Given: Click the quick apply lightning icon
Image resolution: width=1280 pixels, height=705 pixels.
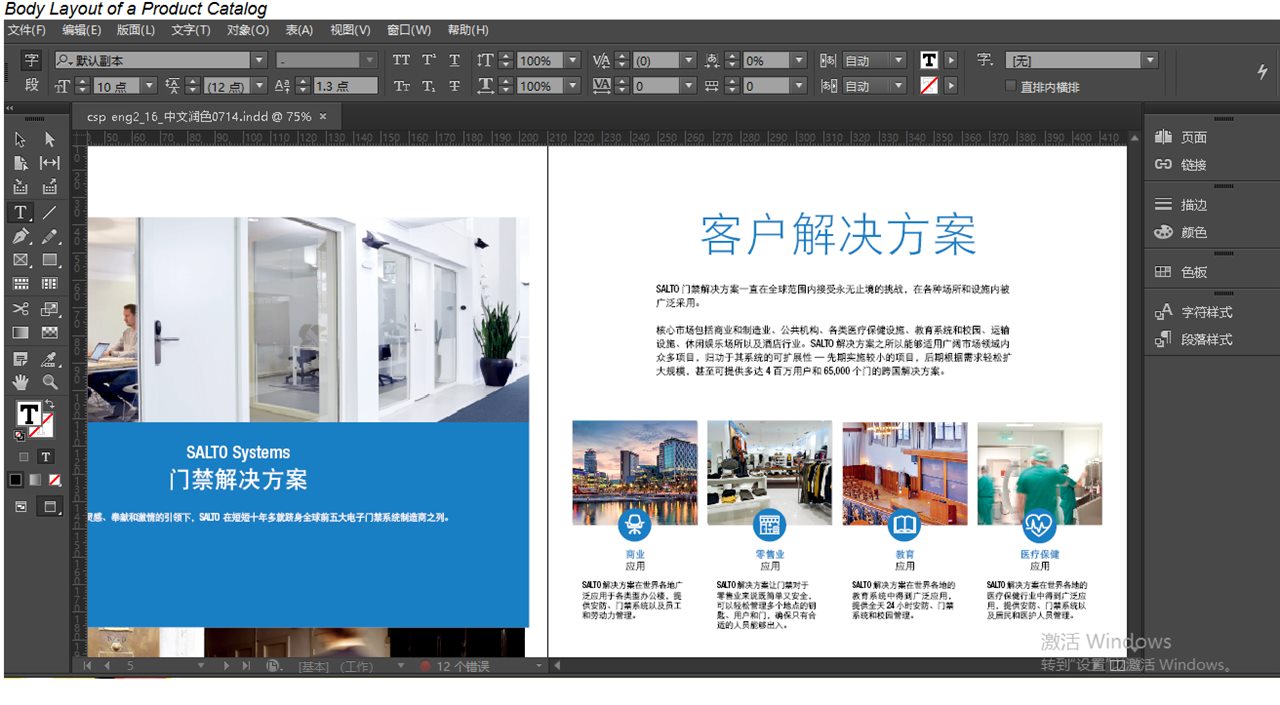Looking at the screenshot, I should click(x=1262, y=73).
